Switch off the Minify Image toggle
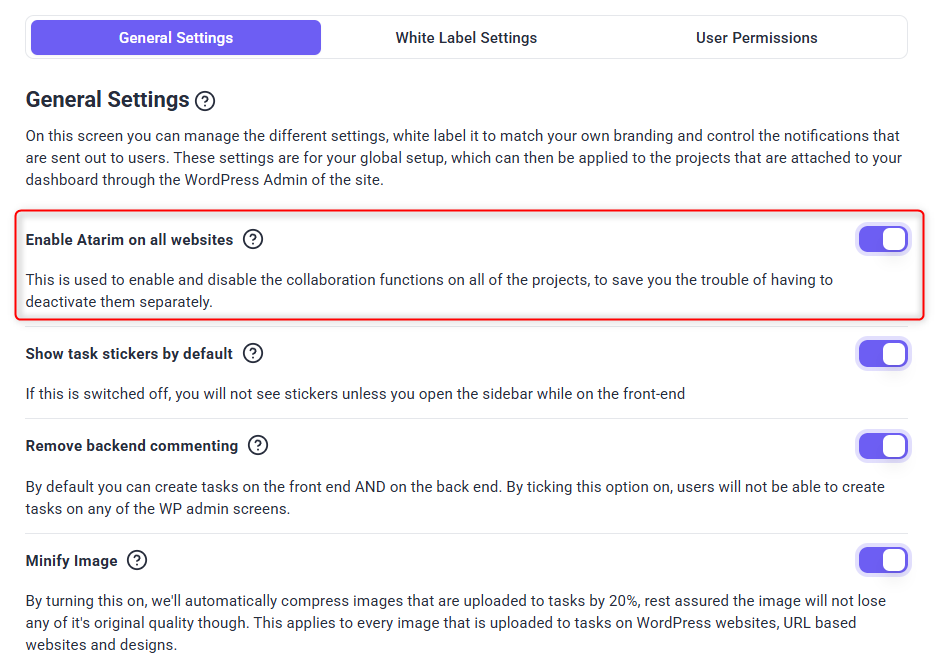 883,561
